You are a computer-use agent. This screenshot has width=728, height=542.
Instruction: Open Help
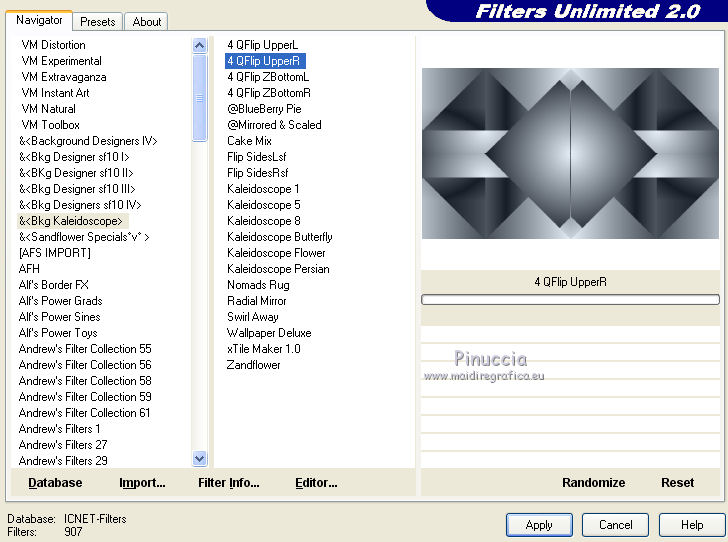coord(692,525)
